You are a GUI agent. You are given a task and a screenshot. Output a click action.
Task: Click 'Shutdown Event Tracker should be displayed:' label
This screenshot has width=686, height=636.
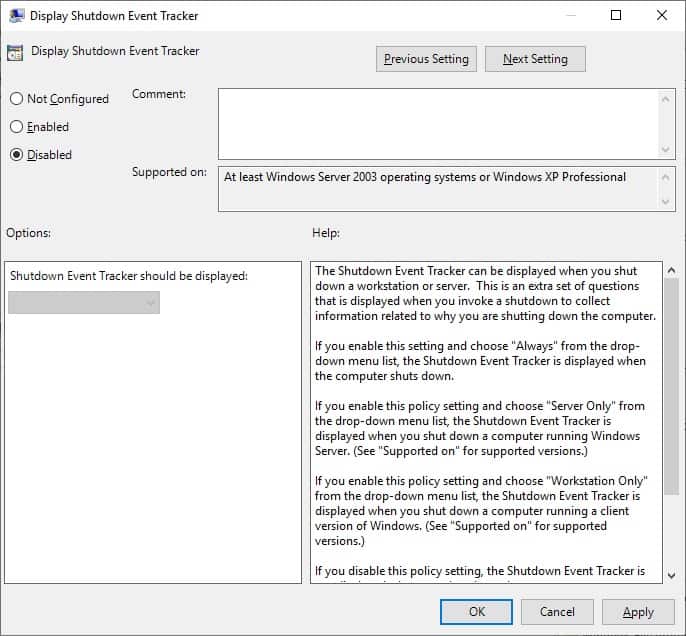click(129, 276)
